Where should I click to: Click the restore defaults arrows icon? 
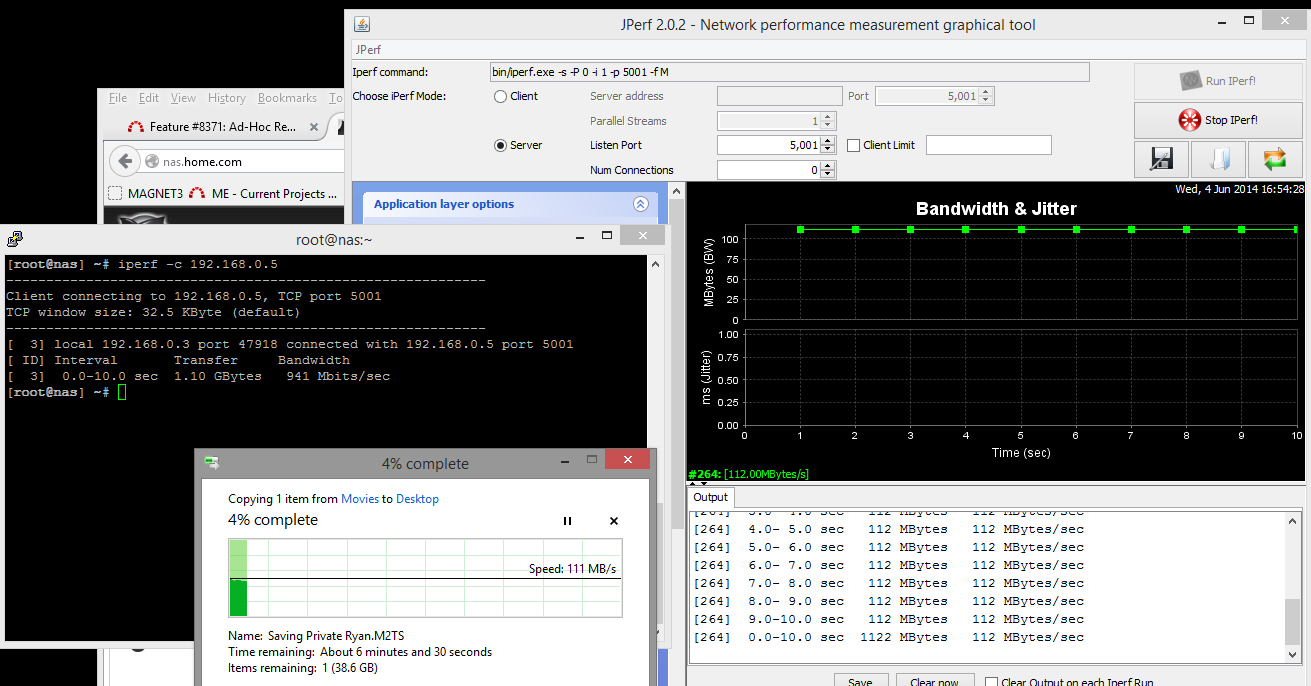click(1275, 159)
